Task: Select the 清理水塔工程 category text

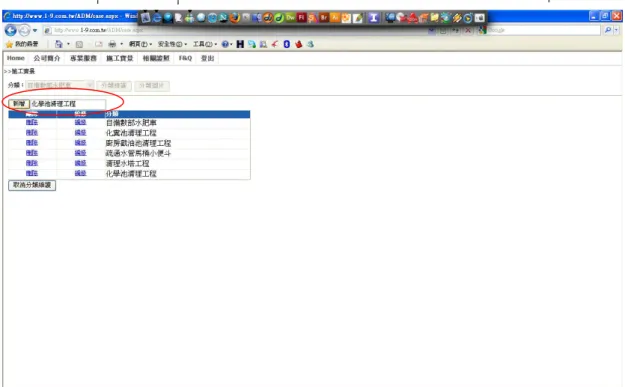Action: 128,163
